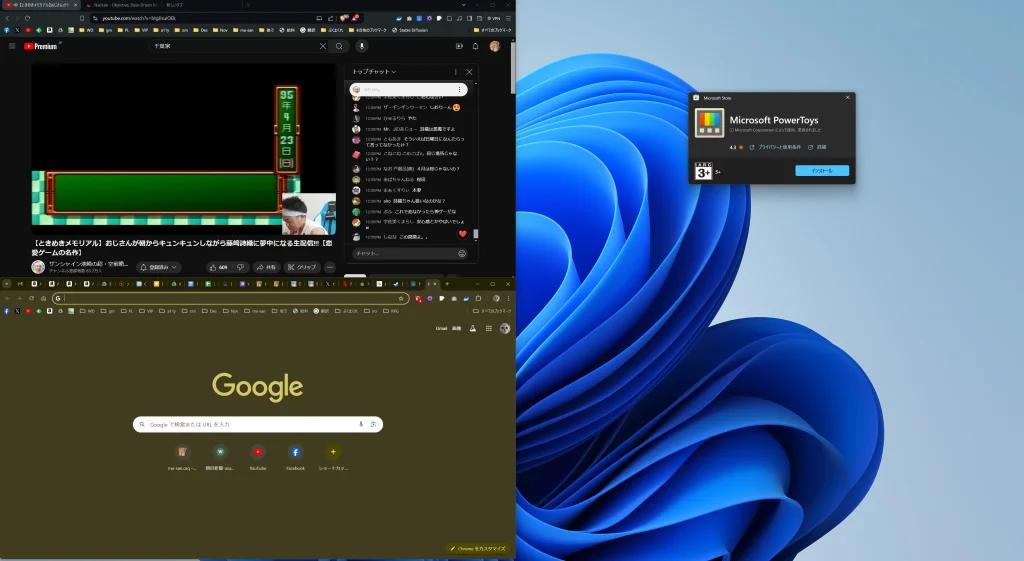
Task: Open the YouTube hamburger guide menu
Action: [x=12, y=46]
